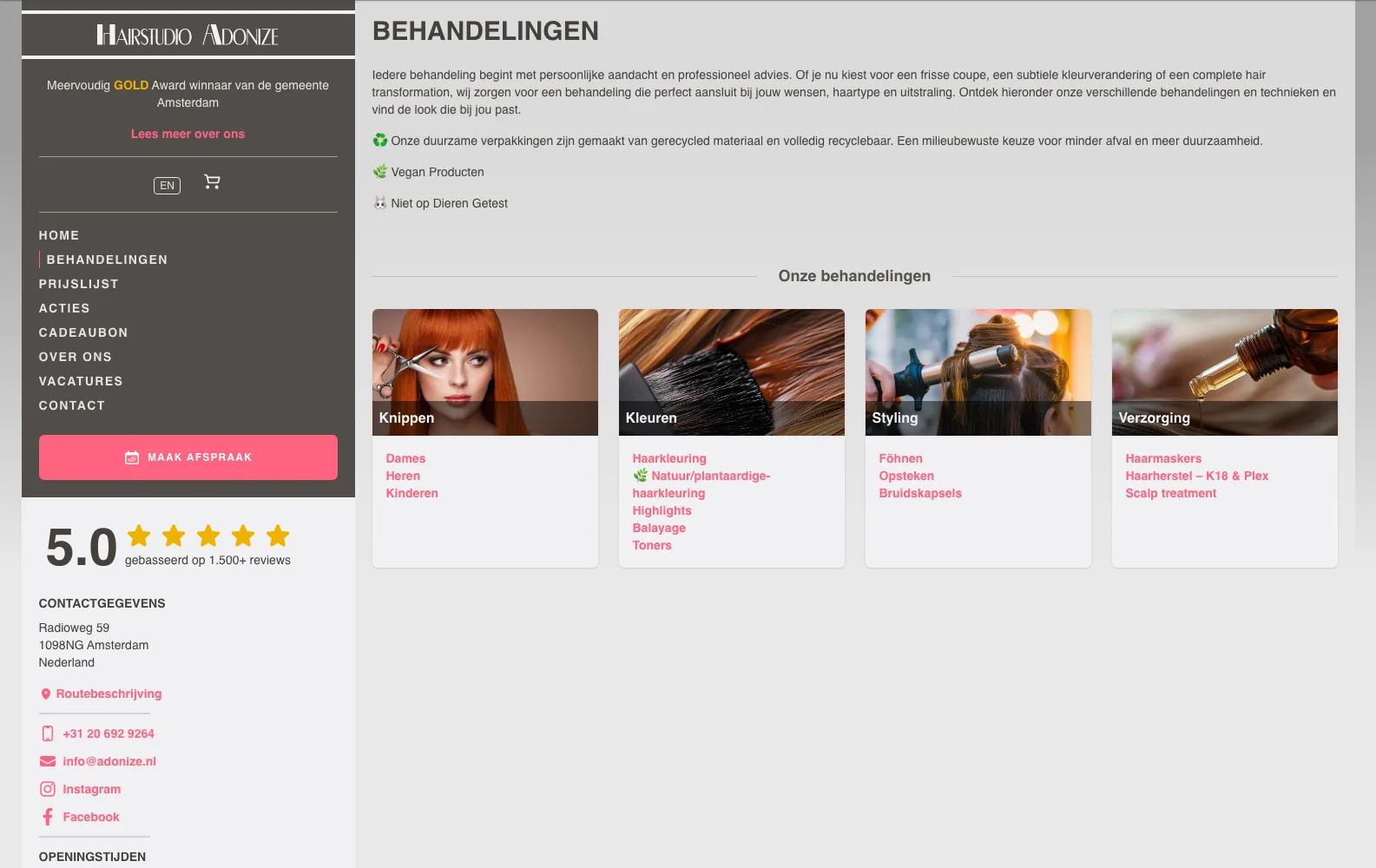
Task: Click the recycle icon before duurzame verpakkingen
Action: 380,141
